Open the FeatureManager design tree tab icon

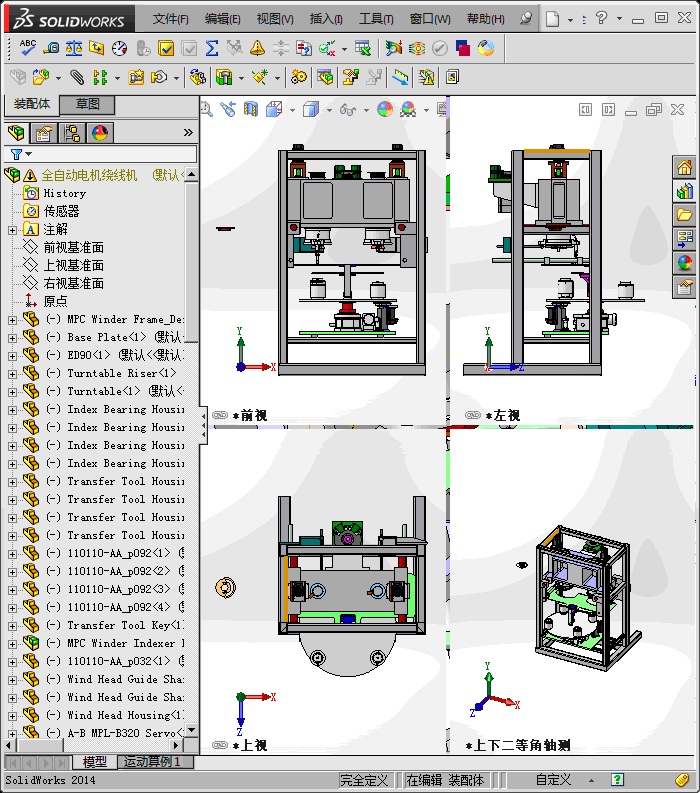[16, 133]
